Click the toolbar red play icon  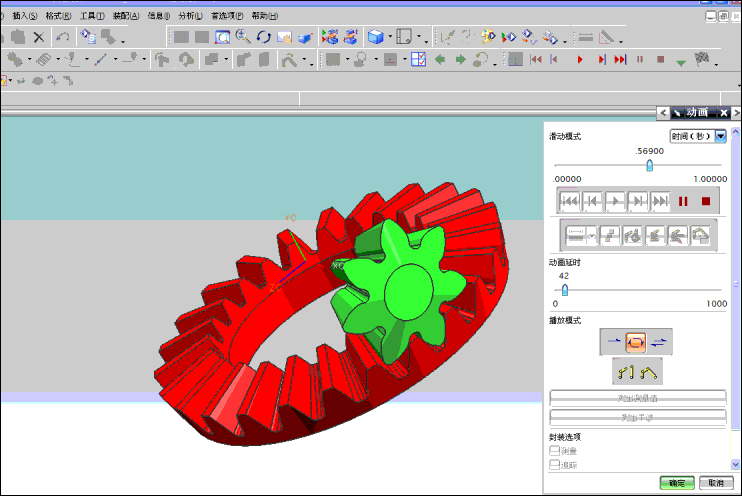pyautogui.click(x=580, y=59)
